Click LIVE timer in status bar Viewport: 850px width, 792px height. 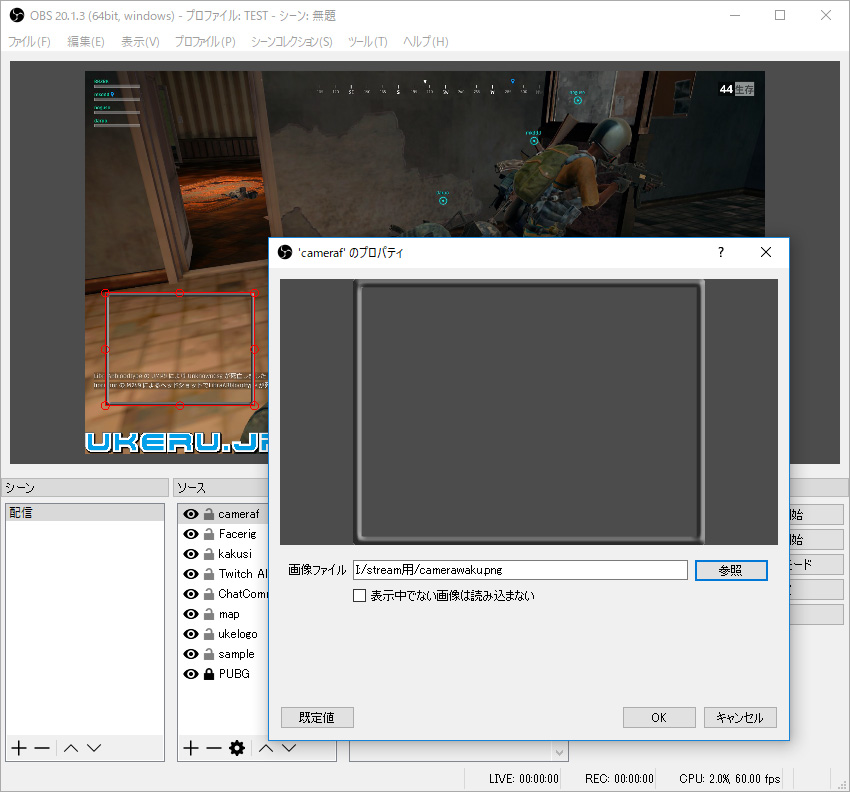click(x=524, y=779)
